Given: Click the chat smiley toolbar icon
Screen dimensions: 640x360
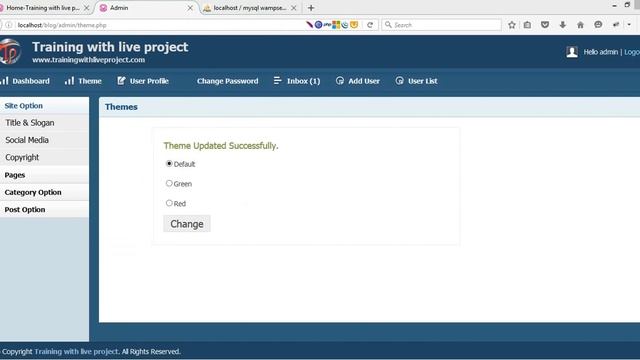Looking at the screenshot, I should [x=598, y=25].
